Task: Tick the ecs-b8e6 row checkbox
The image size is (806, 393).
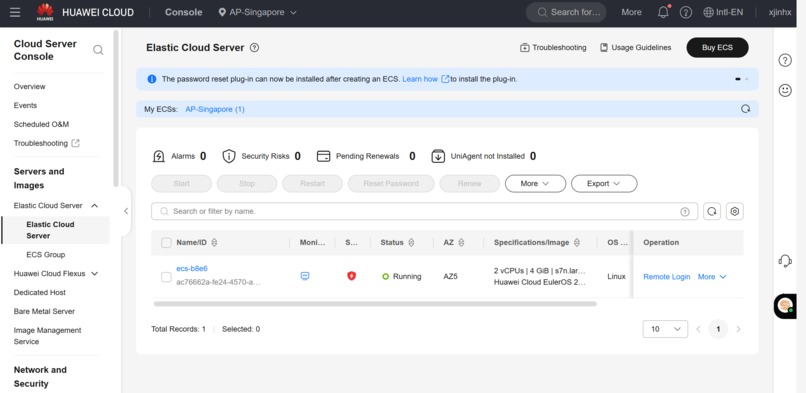Action: pos(166,277)
